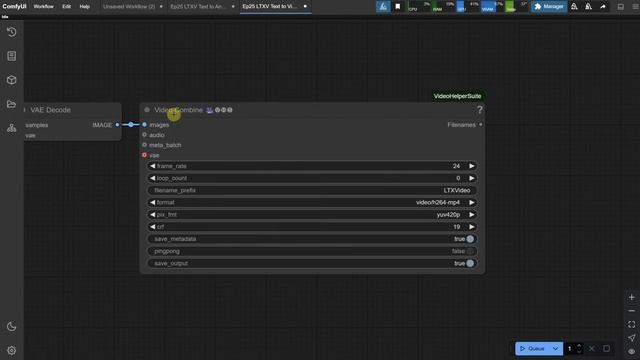
Task: Click the Filenames output socket
Action: tap(480, 124)
